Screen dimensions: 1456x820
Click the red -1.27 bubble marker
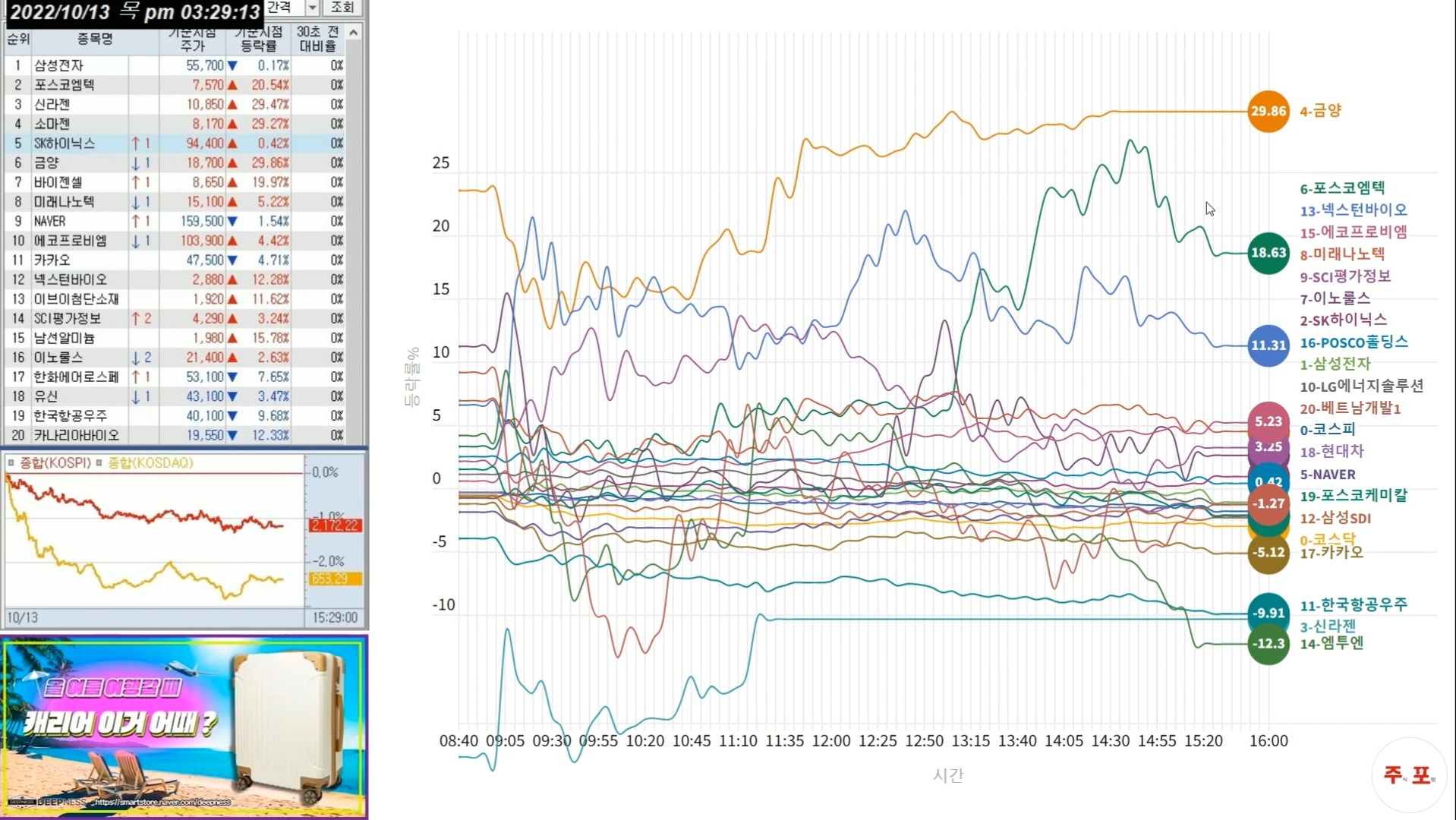[x=1268, y=504]
